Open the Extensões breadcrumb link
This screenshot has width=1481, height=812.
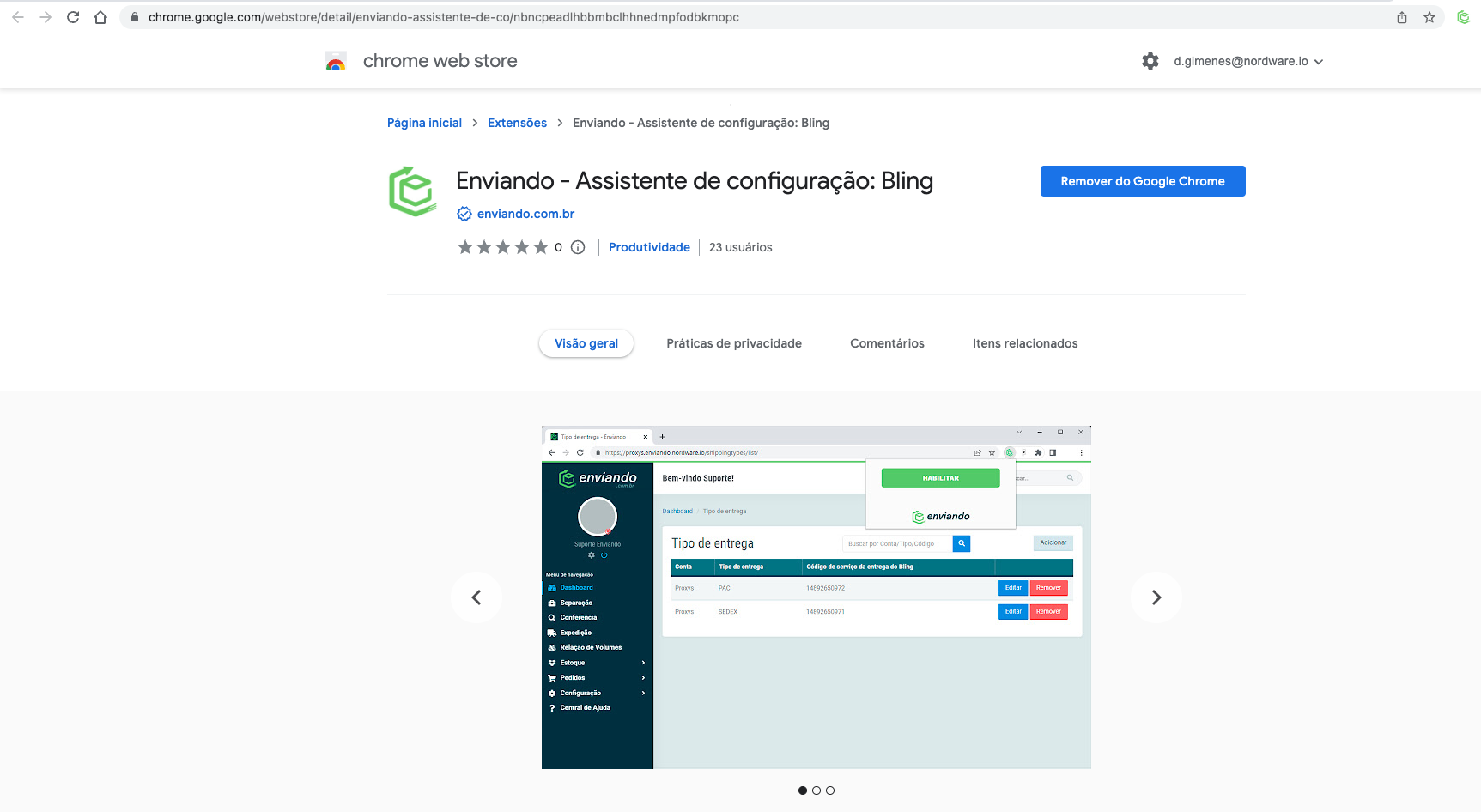(x=517, y=123)
